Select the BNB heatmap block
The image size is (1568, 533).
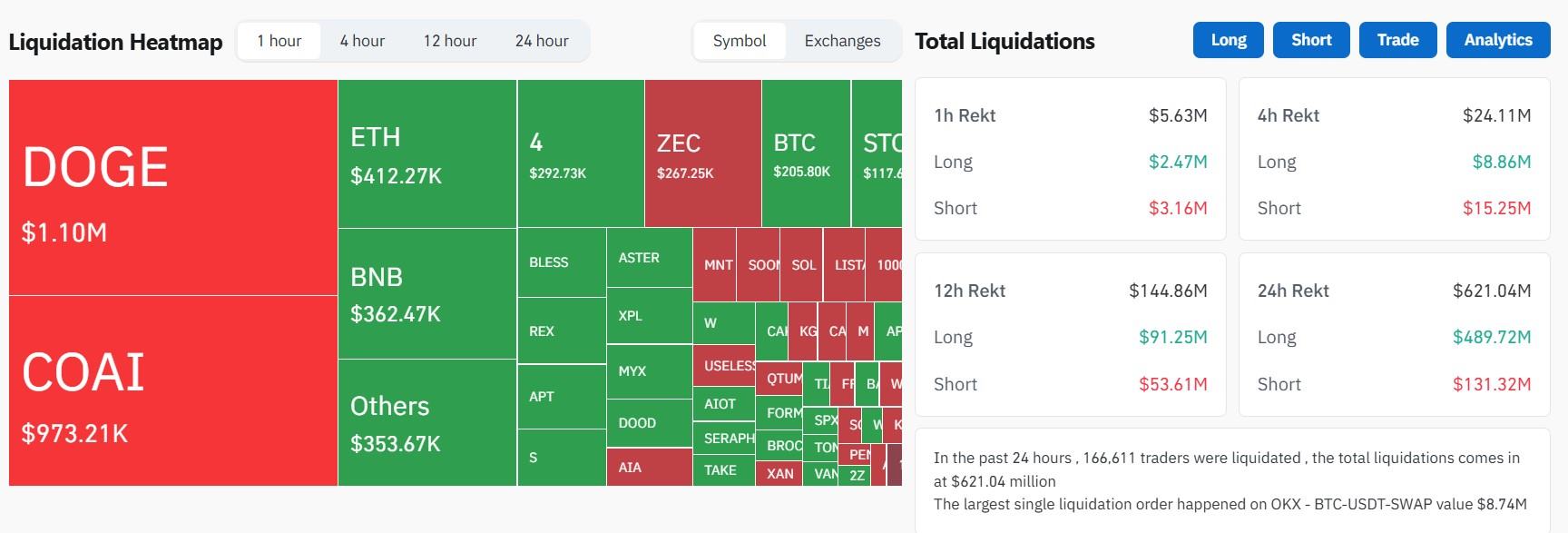426,293
